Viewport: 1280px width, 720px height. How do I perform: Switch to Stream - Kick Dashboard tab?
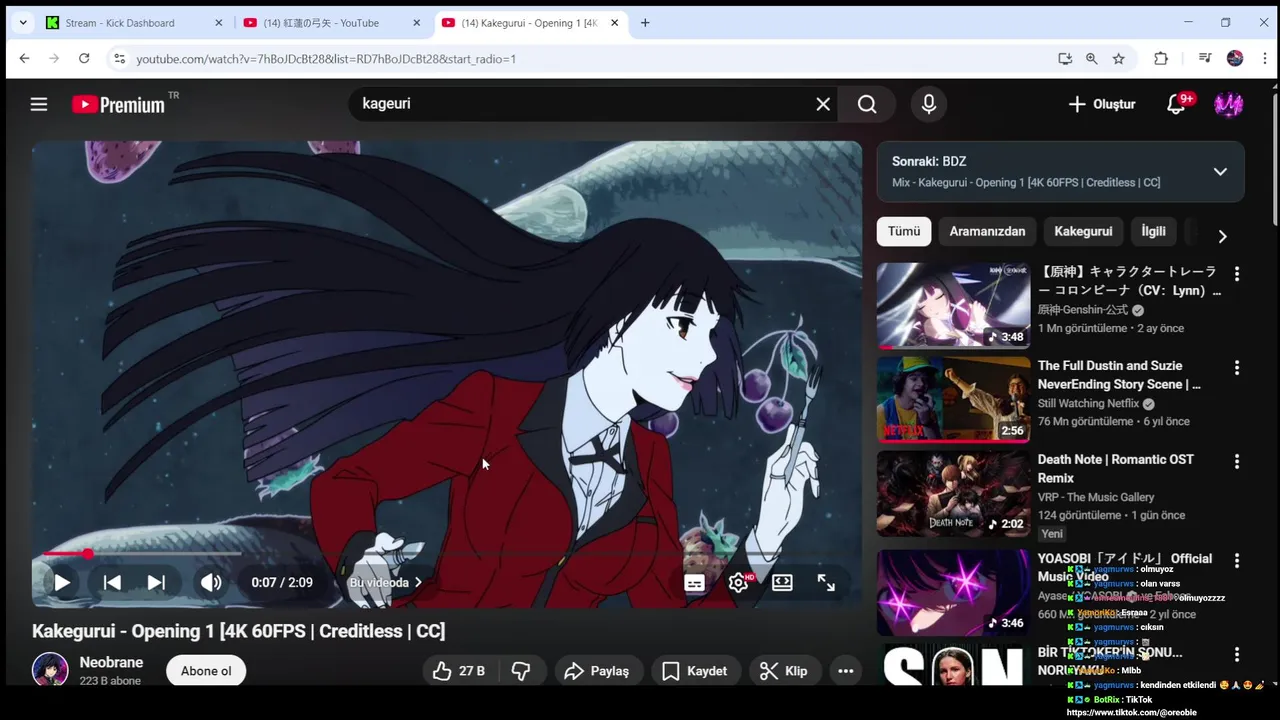[133, 23]
